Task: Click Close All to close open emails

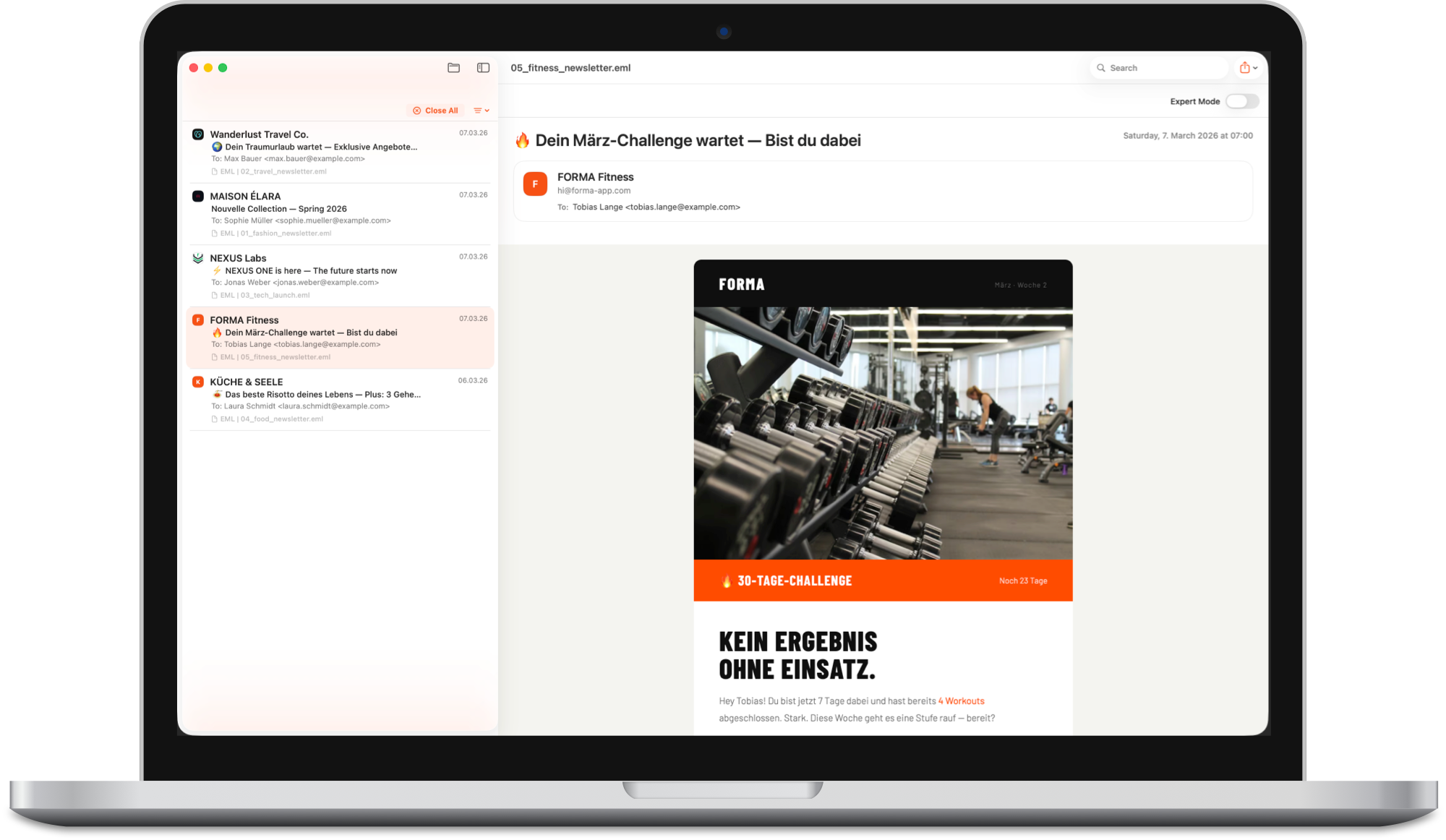Action: point(436,110)
